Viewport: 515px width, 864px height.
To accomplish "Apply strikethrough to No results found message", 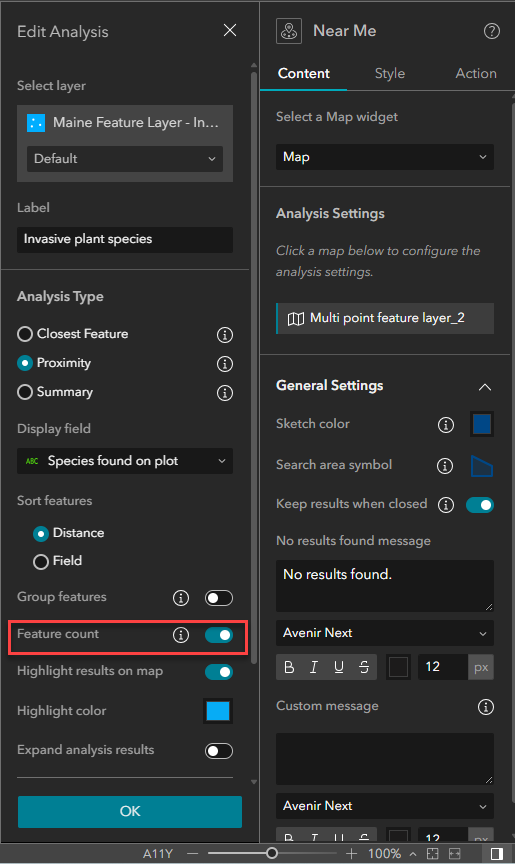I will click(364, 667).
